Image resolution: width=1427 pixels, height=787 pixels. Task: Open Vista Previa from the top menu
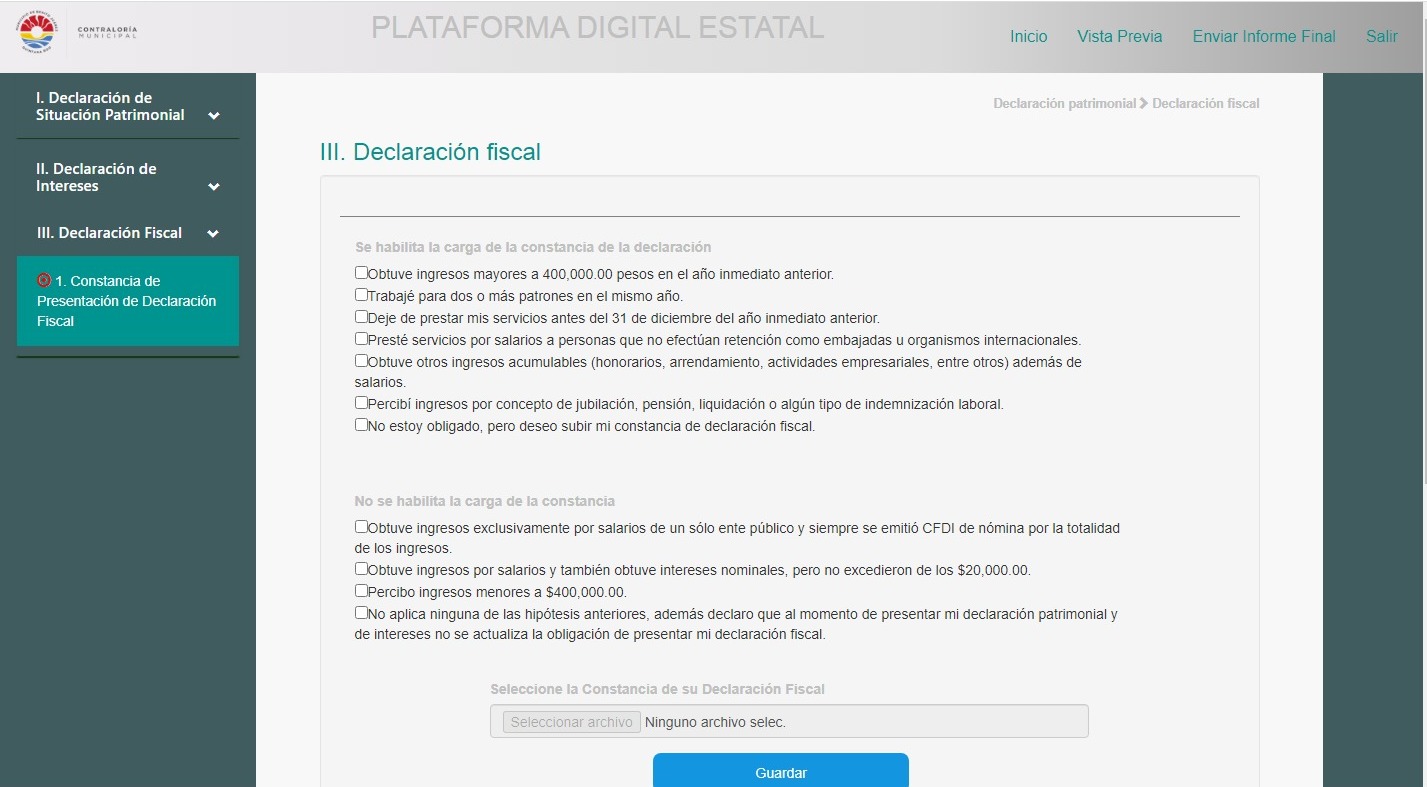pos(1119,37)
